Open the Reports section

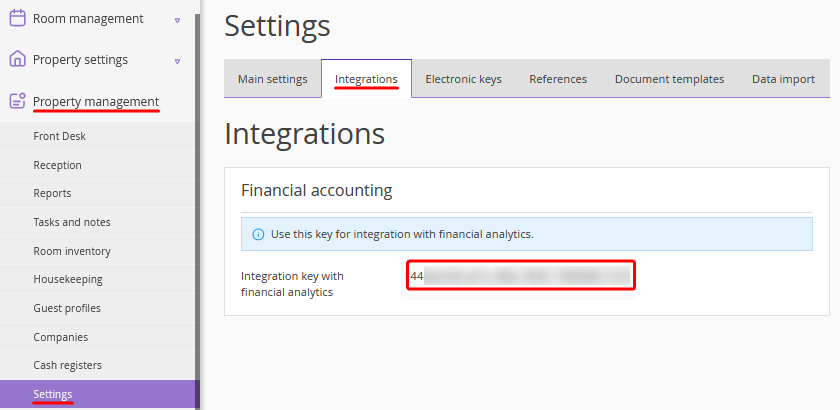coord(52,193)
